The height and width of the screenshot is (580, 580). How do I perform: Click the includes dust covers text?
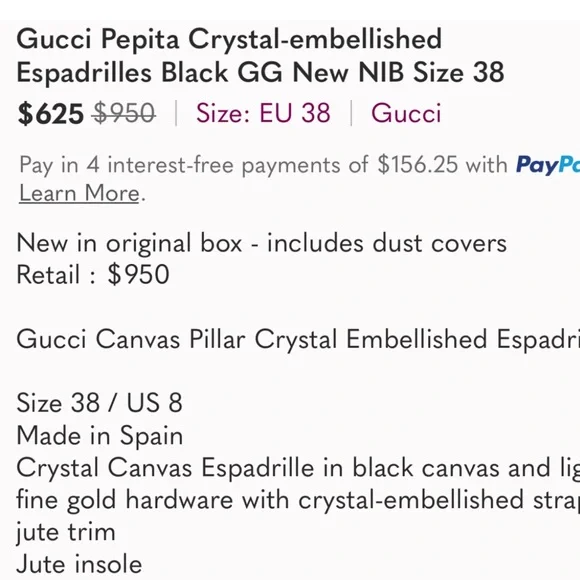(x=387, y=244)
